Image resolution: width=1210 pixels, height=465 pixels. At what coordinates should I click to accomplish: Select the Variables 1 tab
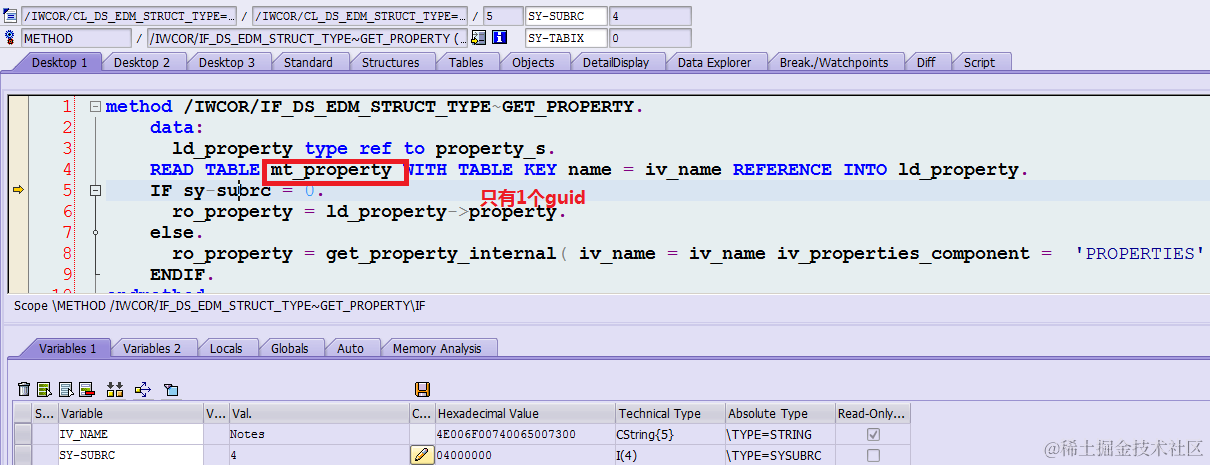click(68, 348)
